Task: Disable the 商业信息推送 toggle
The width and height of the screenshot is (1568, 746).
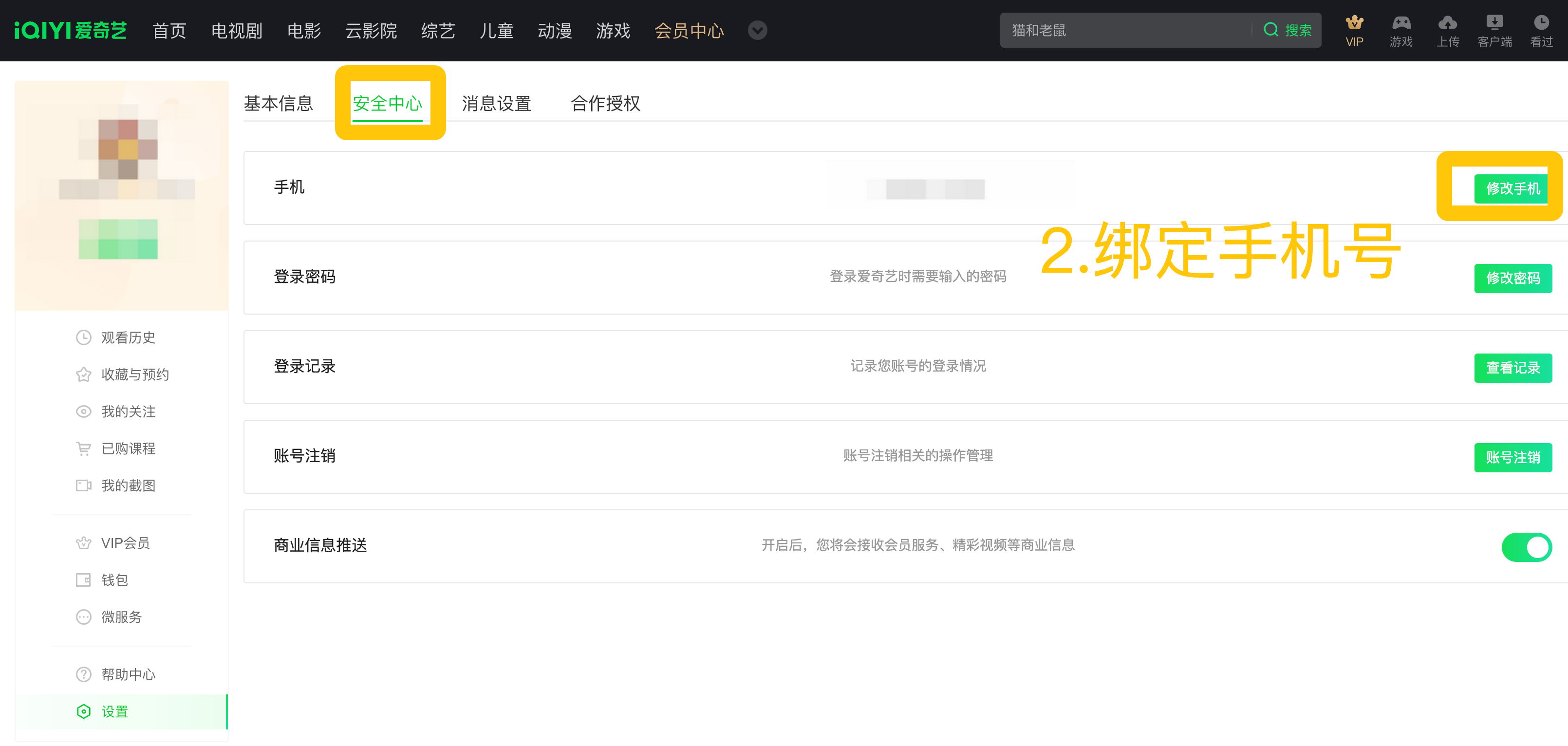Action: point(1527,546)
